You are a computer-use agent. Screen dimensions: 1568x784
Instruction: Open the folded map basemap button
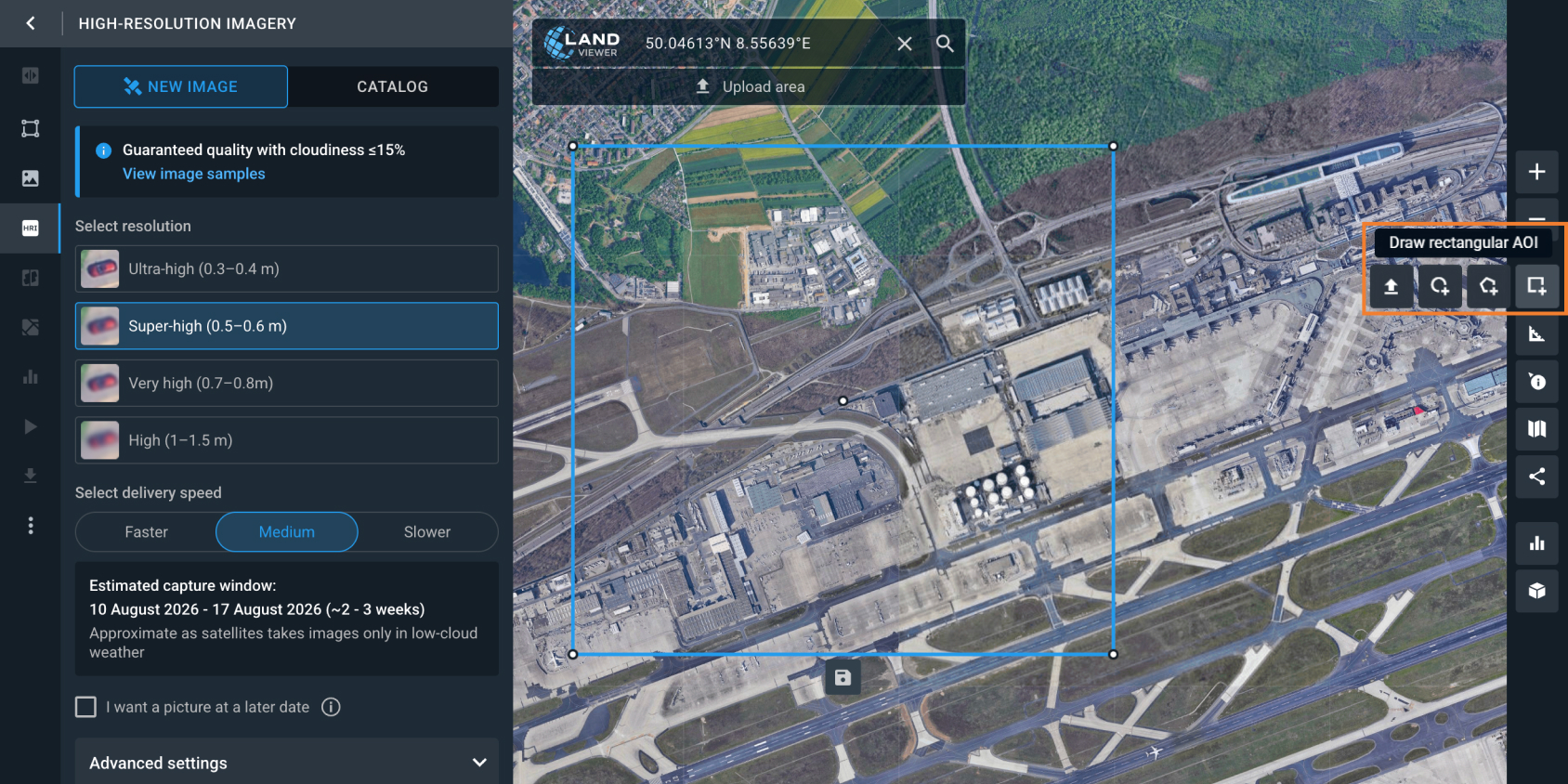(x=1537, y=429)
